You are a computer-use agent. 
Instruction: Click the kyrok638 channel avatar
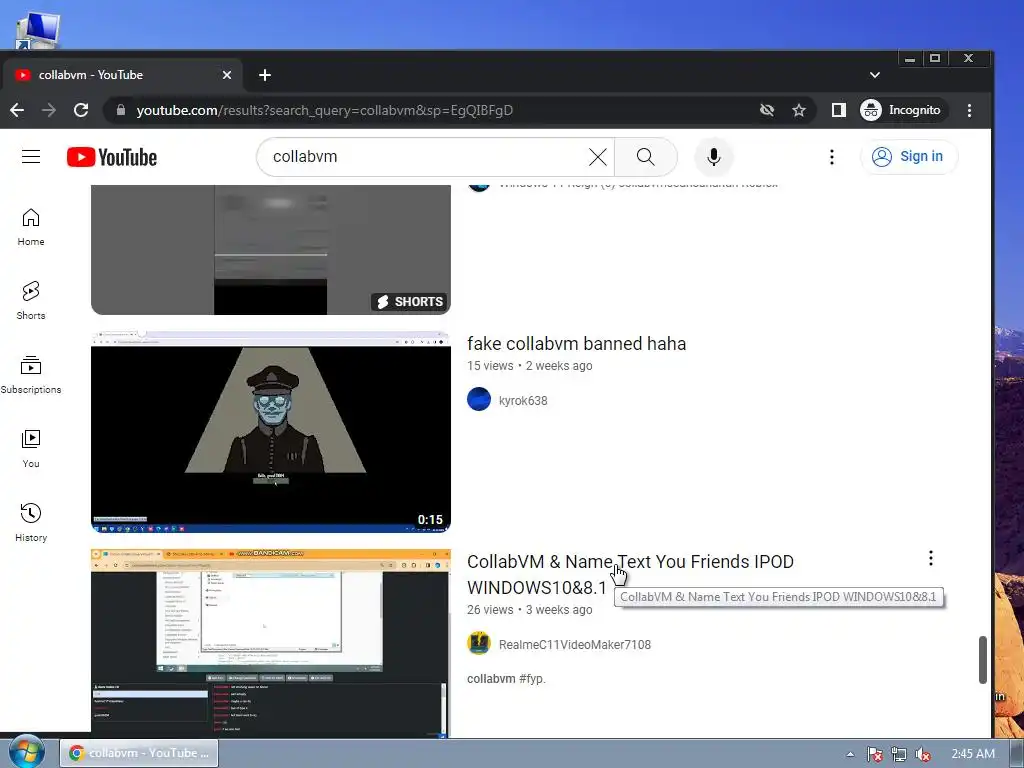[479, 399]
